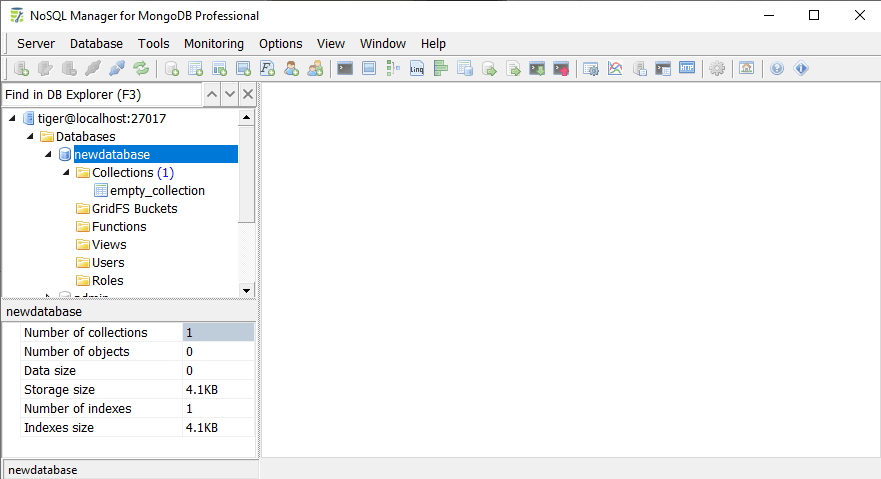This screenshot has width=881, height=479.
Task: Click the performance chart monitoring icon
Action: coord(615,69)
